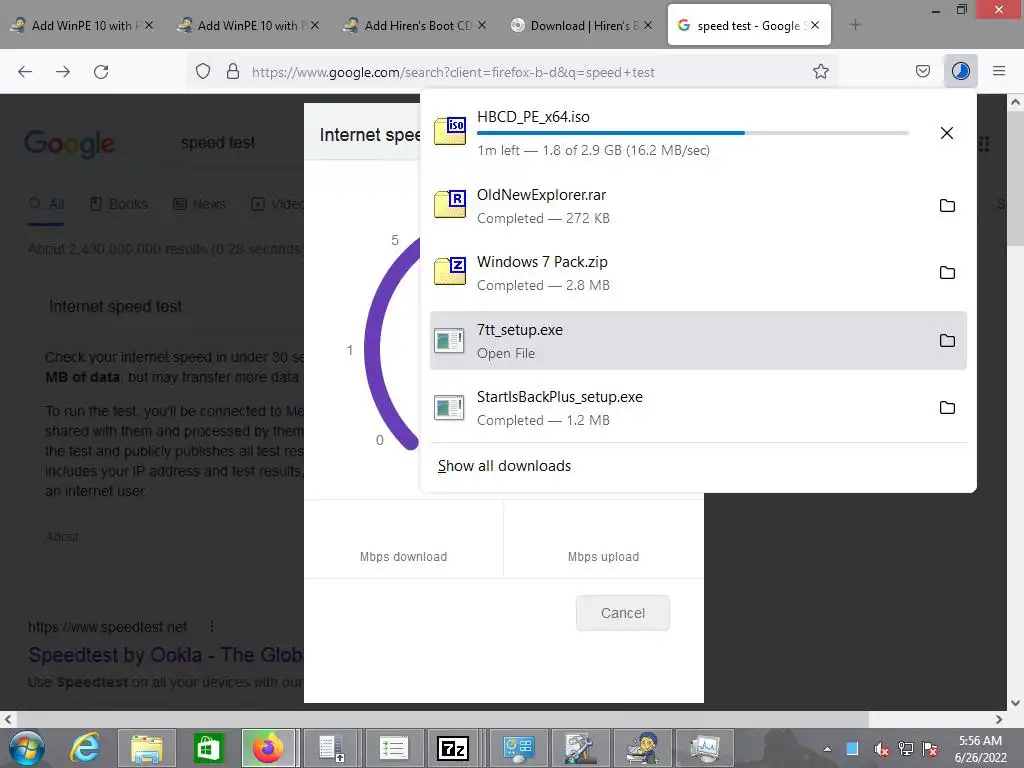Click the padlock site information icon
Screen dimensions: 1024x768
(232, 71)
